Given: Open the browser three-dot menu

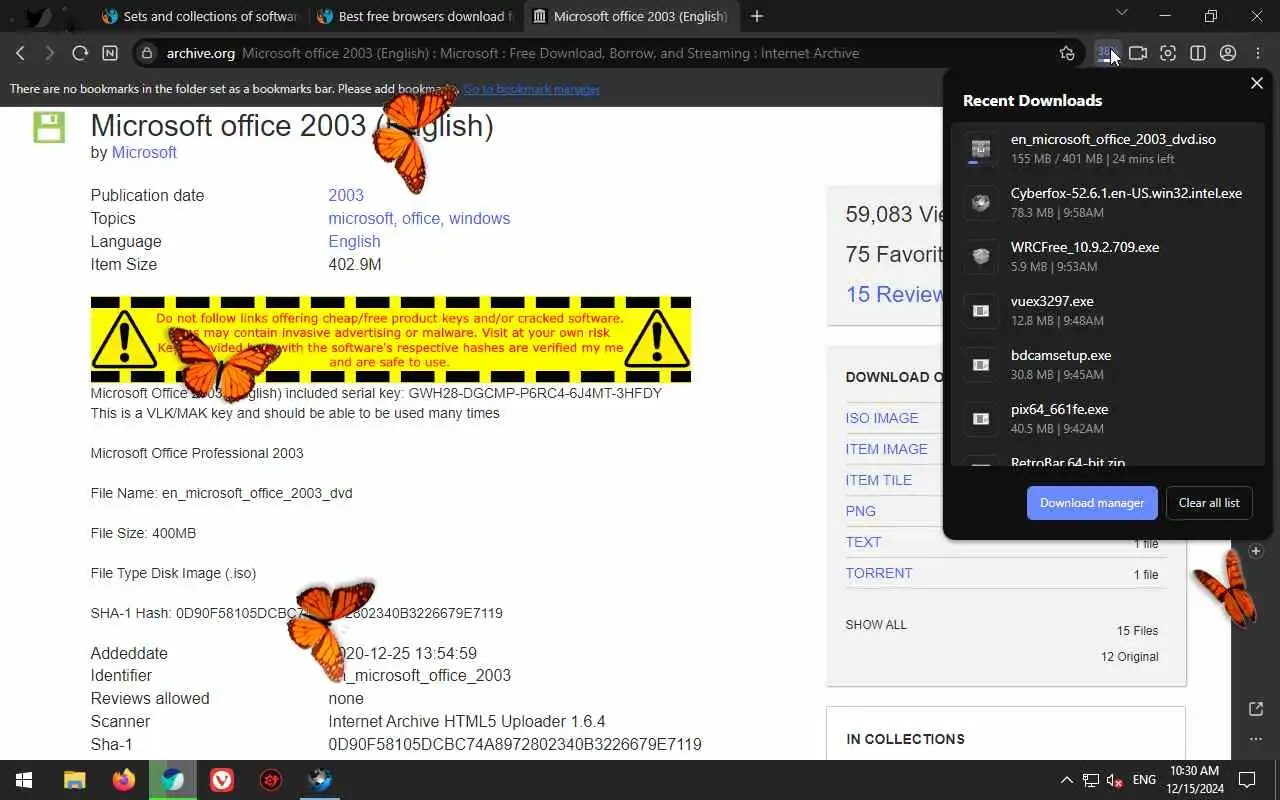Looking at the screenshot, I should pyautogui.click(x=1258, y=53).
